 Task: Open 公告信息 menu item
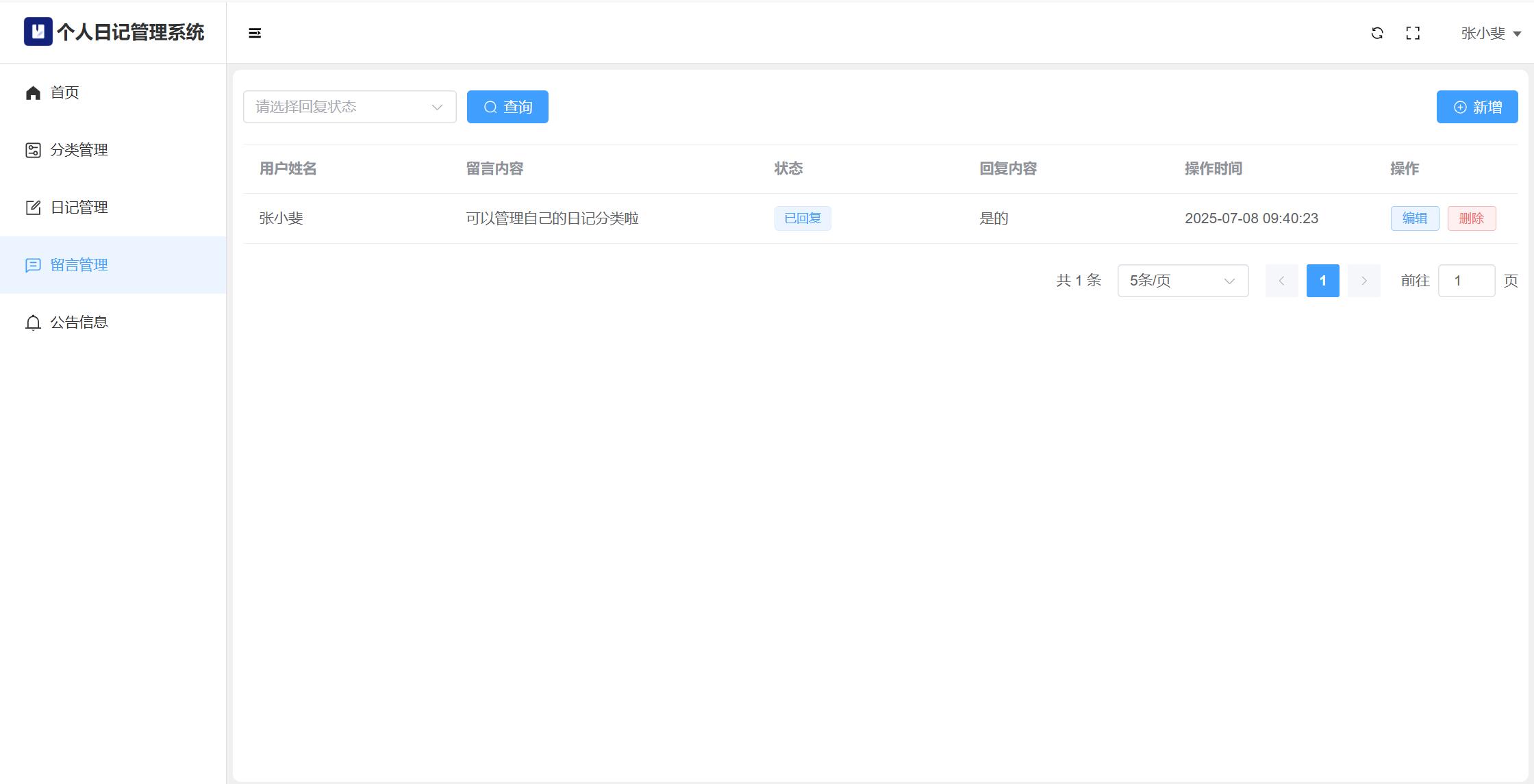click(79, 323)
